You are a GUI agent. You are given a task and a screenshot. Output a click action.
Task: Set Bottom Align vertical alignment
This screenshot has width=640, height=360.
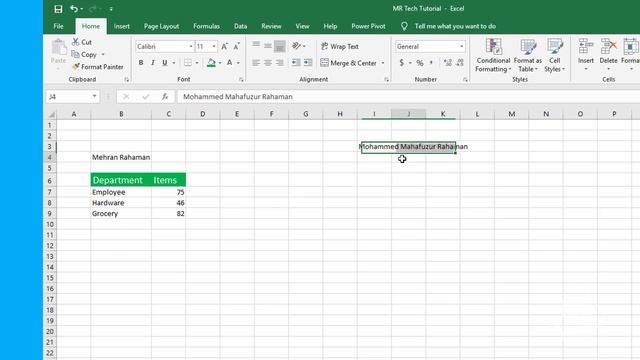tap(280, 46)
